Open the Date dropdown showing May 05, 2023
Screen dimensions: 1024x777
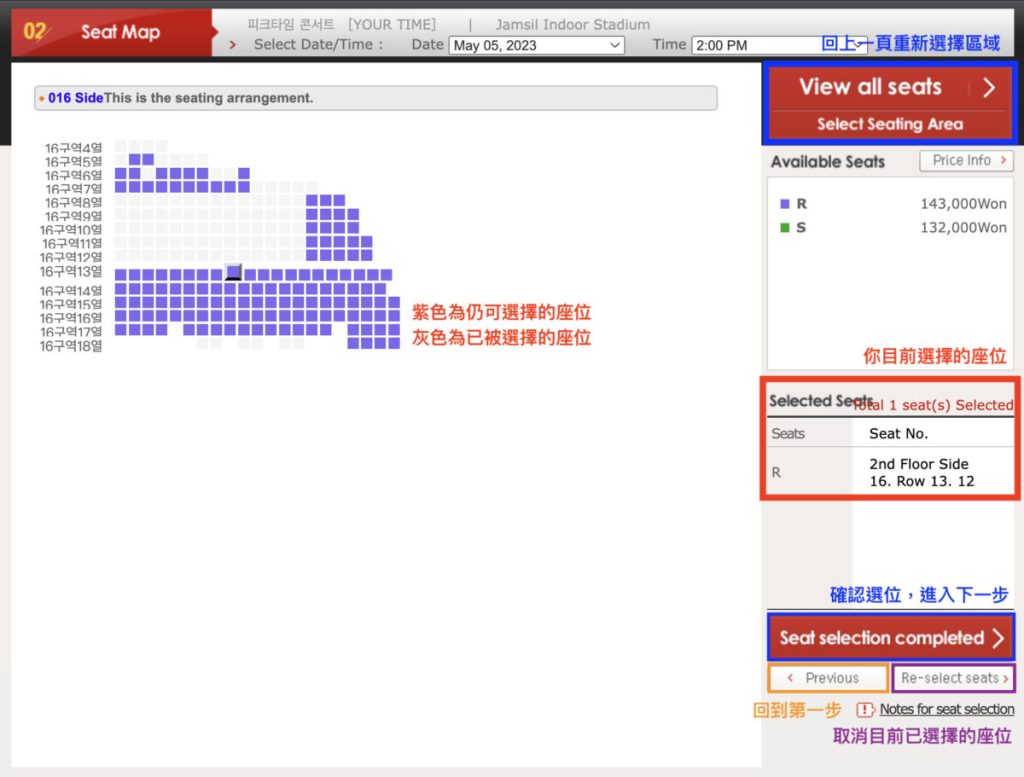pyautogui.click(x=536, y=45)
